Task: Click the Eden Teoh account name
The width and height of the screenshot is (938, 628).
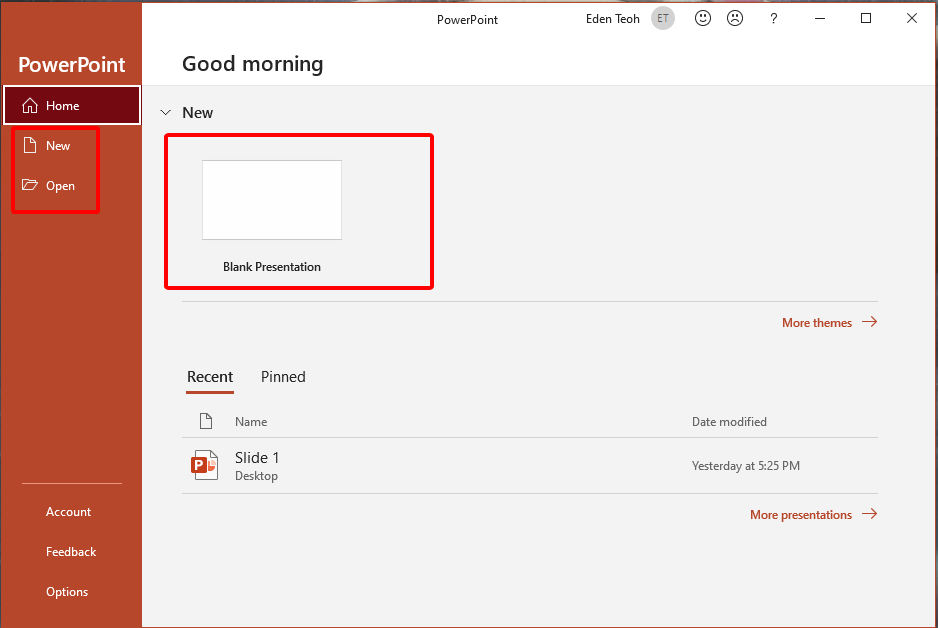Action: point(612,19)
